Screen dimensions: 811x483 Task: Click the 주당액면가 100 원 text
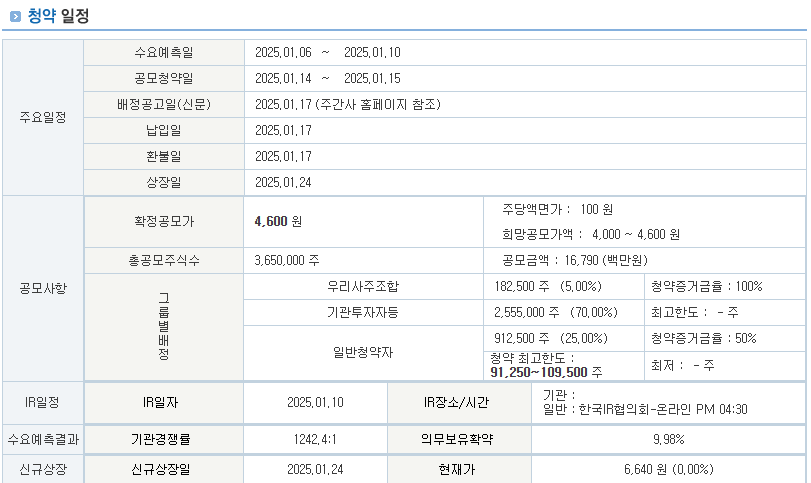(558, 209)
